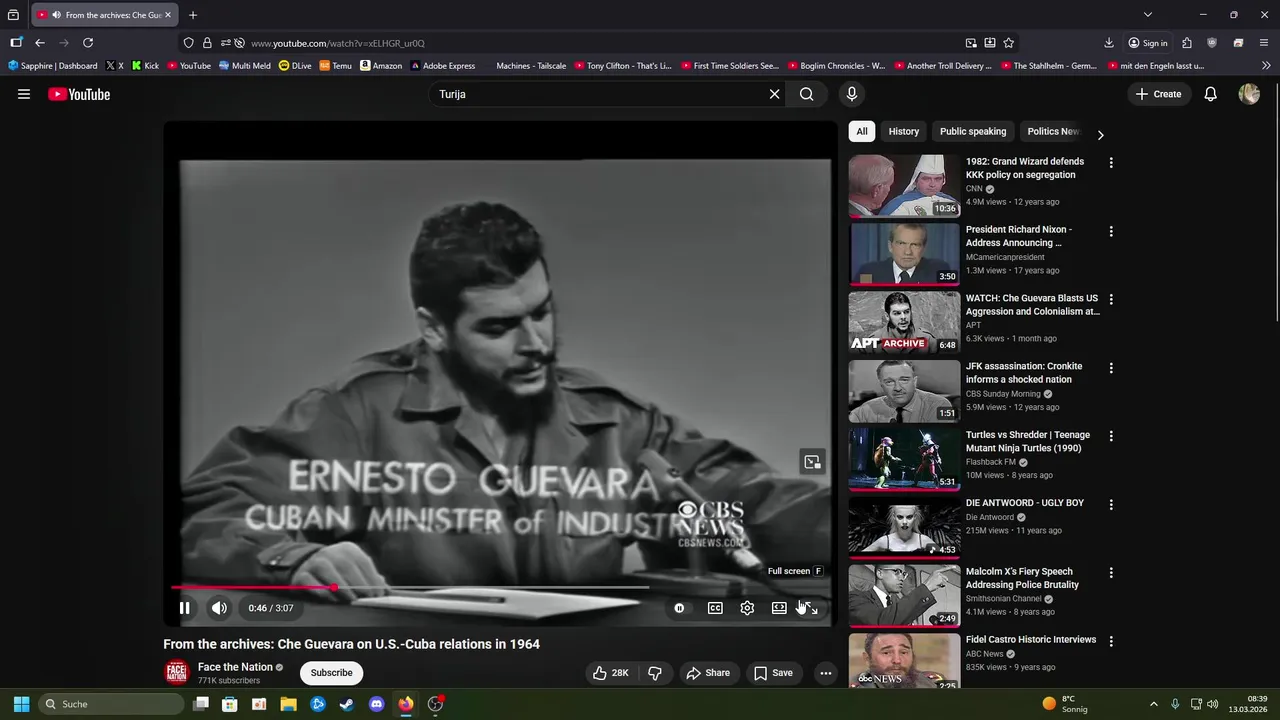1280x720 pixels.
Task: Open options for Malcolm X's Fiery Speech
Action: [1111, 573]
